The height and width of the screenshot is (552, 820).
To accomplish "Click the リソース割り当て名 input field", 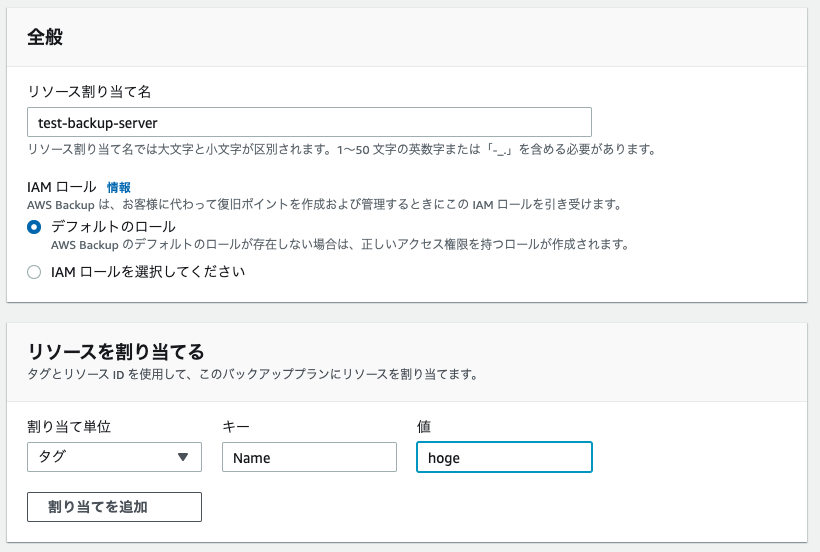I will pyautogui.click(x=309, y=122).
